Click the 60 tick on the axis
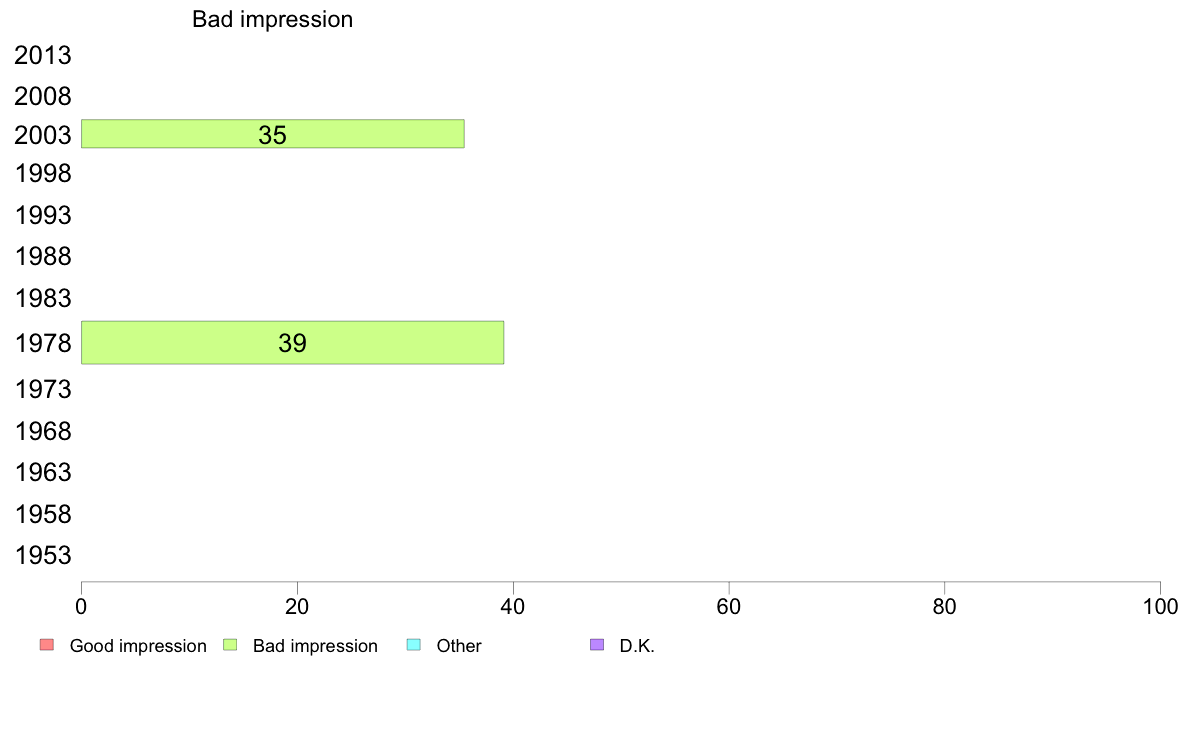 [729, 606]
